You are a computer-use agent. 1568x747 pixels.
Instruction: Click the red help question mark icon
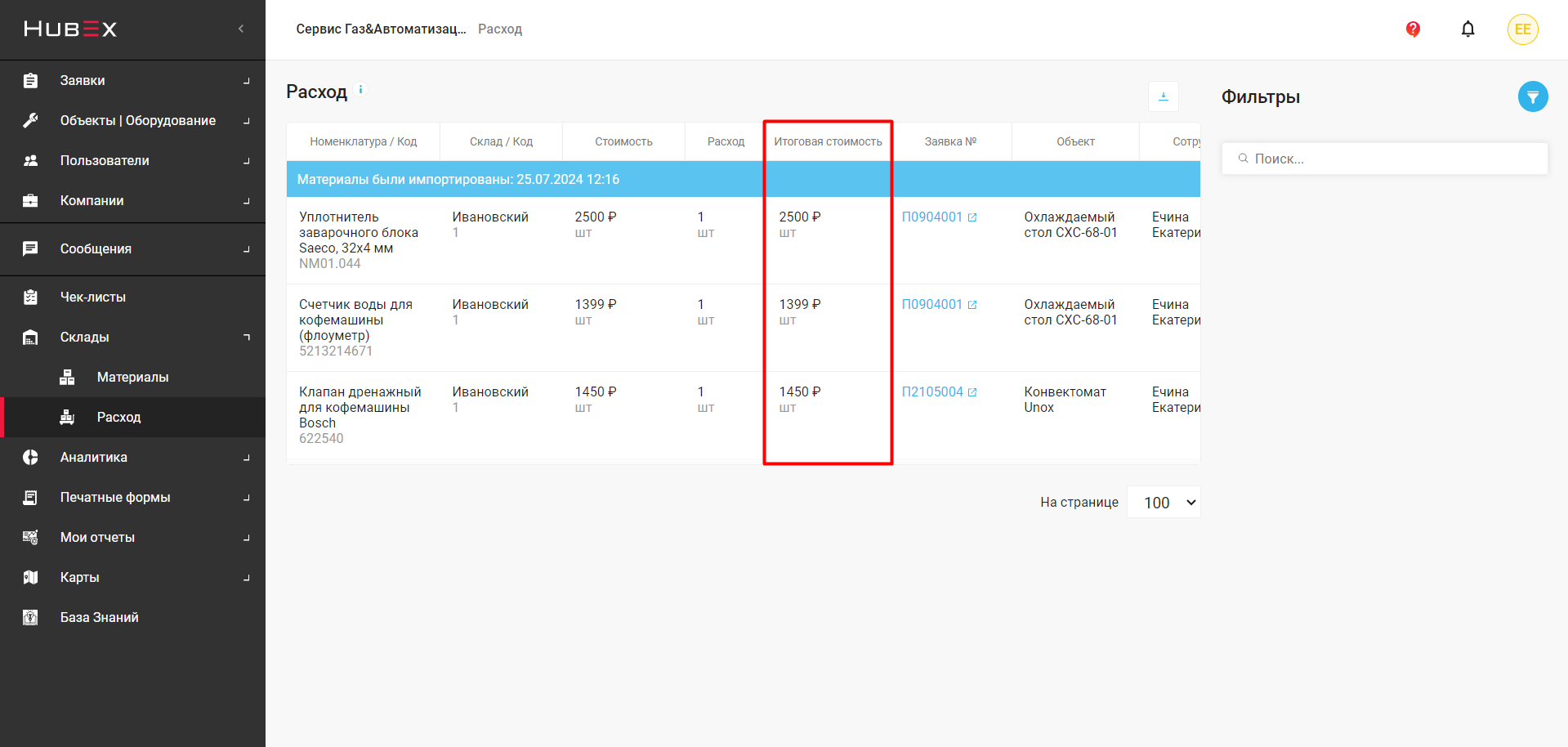[1413, 29]
